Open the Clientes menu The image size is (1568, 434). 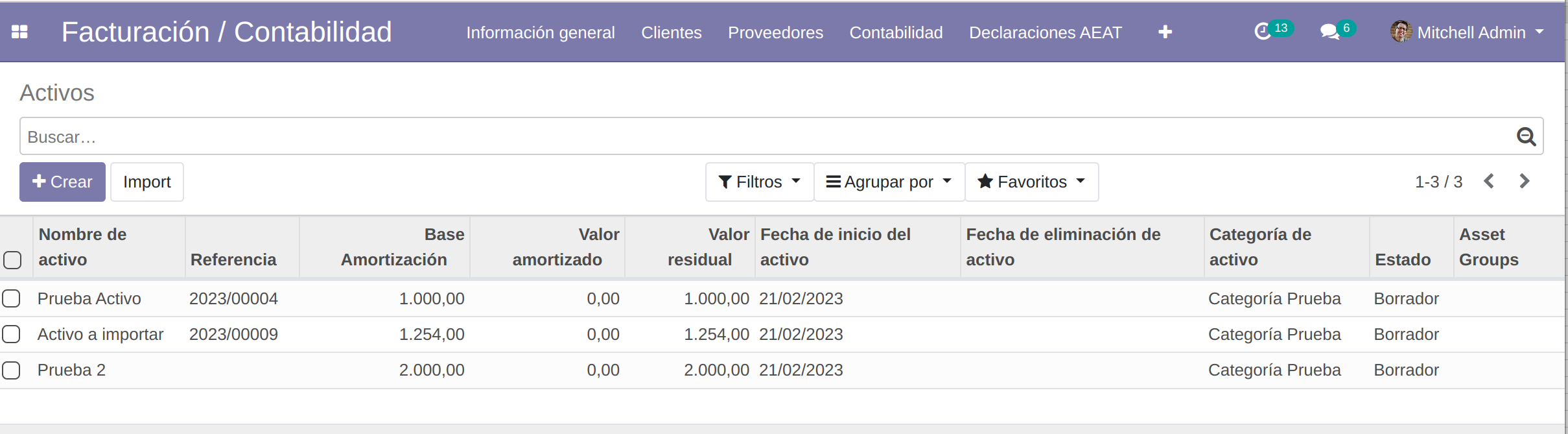[671, 32]
